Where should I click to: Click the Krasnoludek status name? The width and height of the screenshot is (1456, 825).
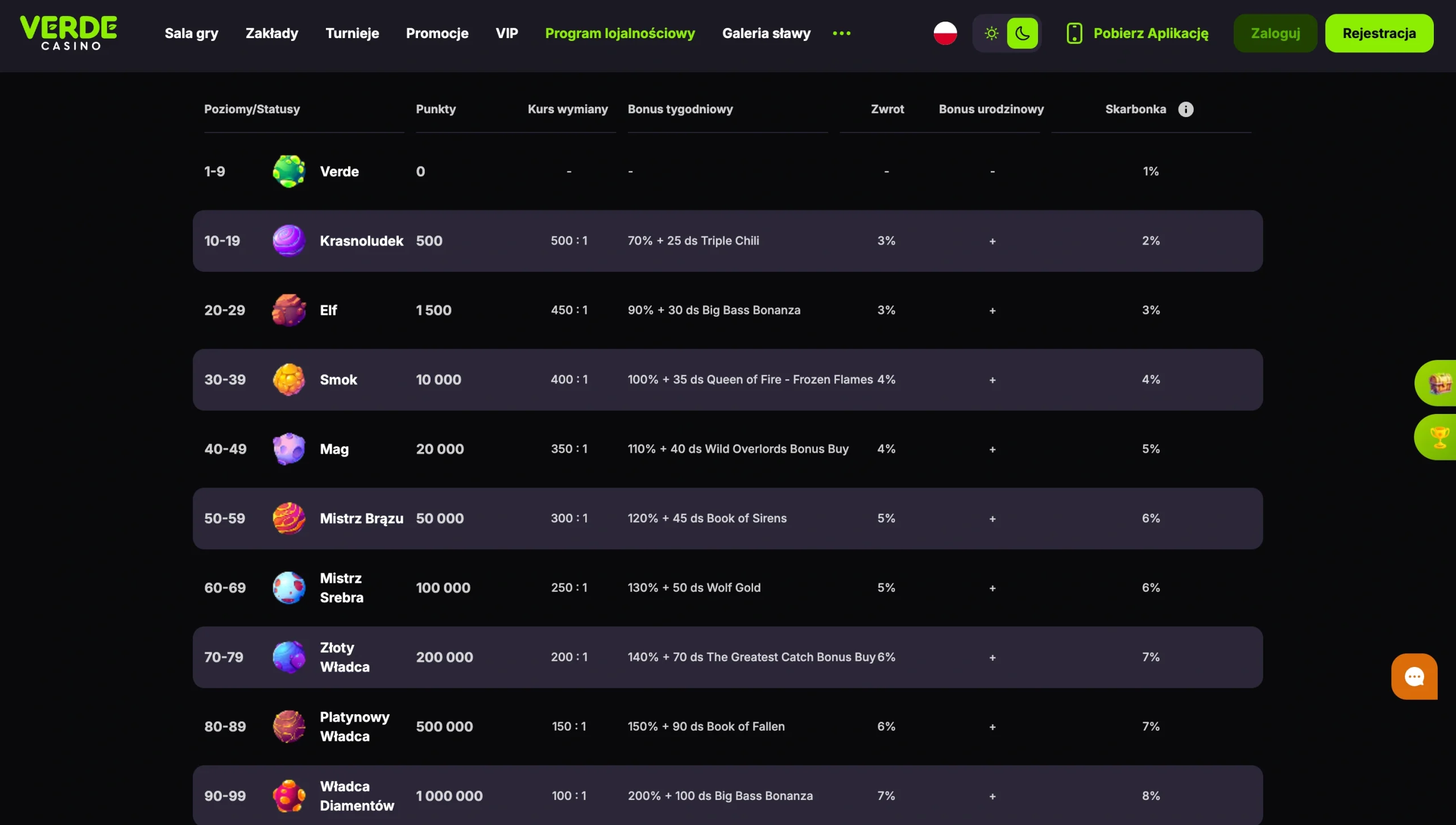[x=362, y=241]
